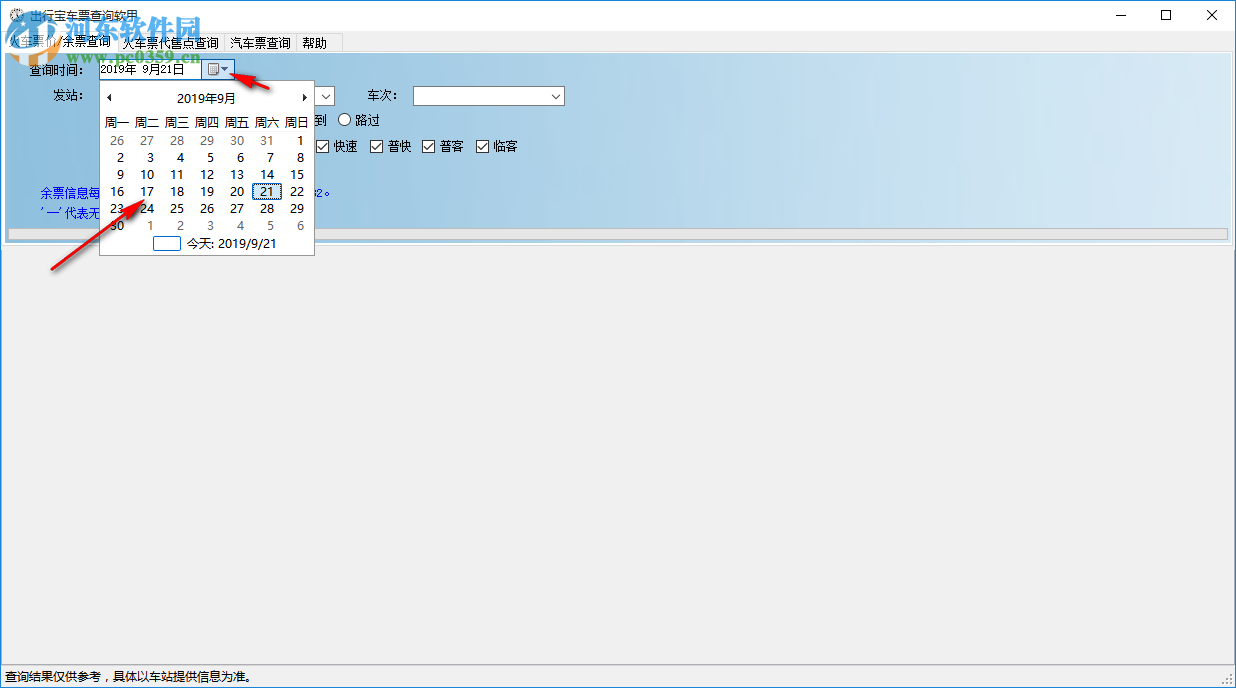Viewport: 1236px width, 688px height.
Task: Open the 发站 dropdown list
Action: (325, 96)
